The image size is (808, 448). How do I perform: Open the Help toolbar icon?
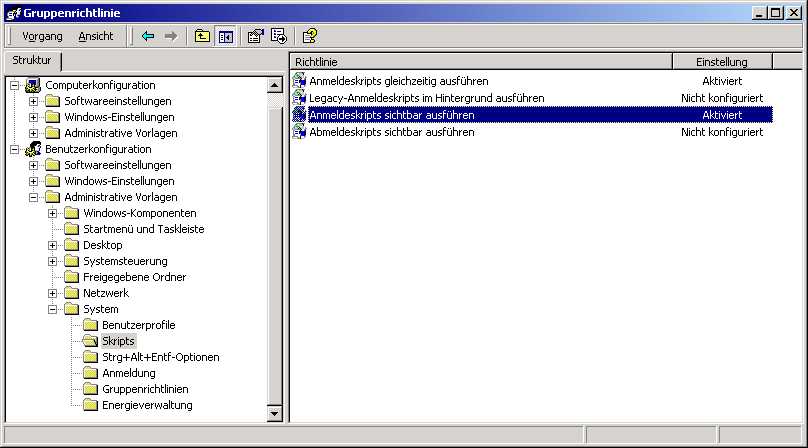[310, 36]
